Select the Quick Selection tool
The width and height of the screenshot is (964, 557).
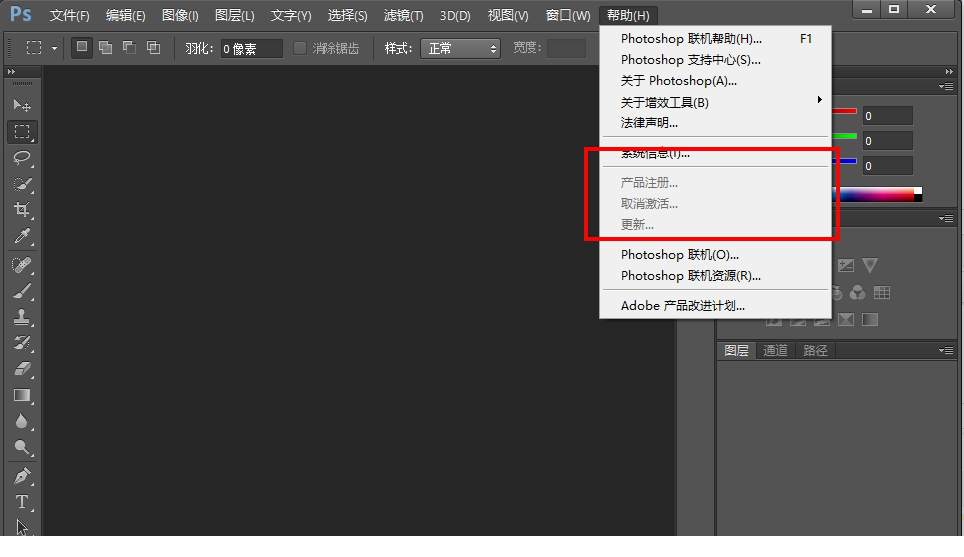tap(22, 184)
